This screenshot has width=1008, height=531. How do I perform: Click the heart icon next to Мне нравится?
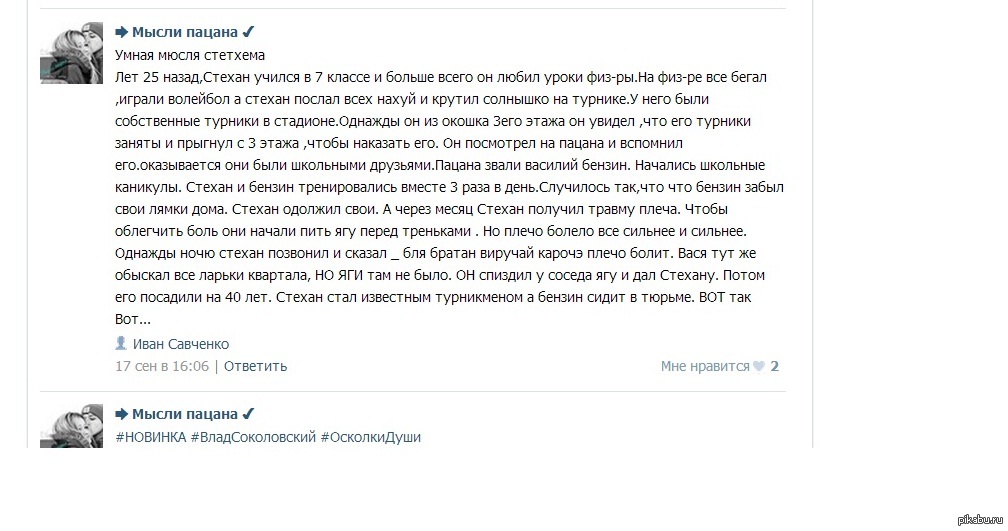(x=759, y=367)
